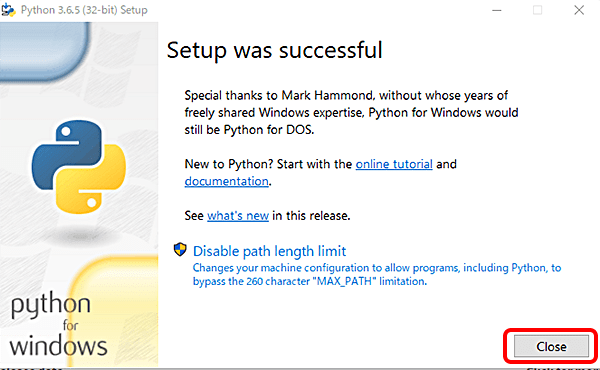This screenshot has width=600, height=370.
Task: Click the "in this release" text
Action: pyautogui.click(x=311, y=216)
